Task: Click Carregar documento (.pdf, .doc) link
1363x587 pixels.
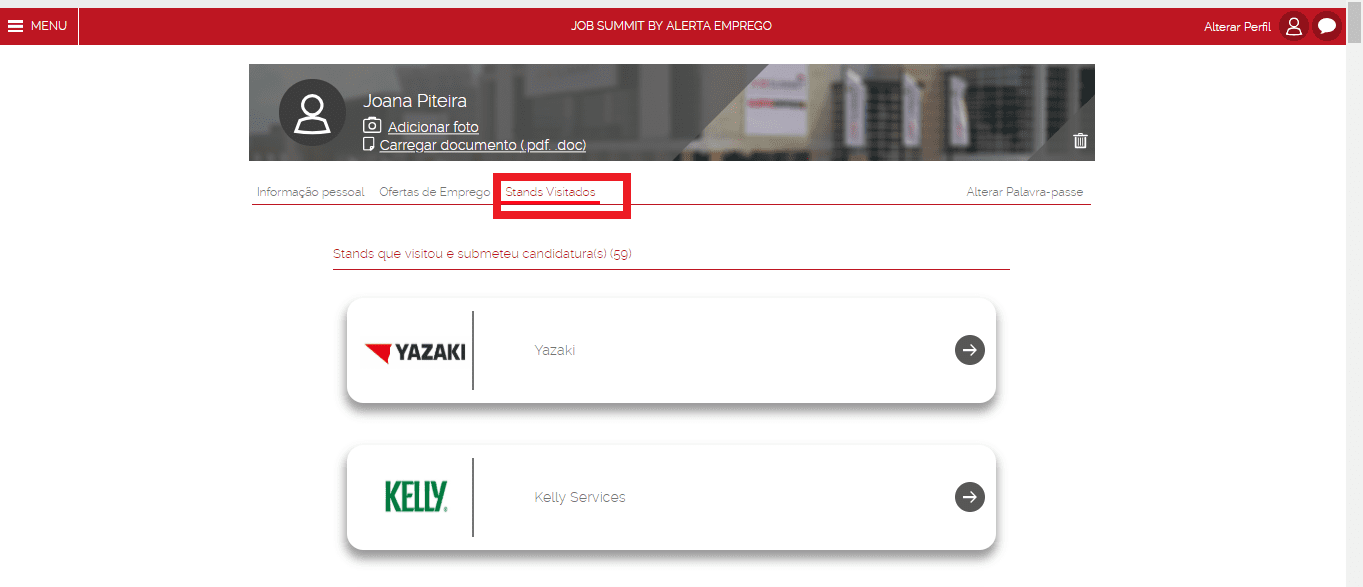Action: (483, 145)
